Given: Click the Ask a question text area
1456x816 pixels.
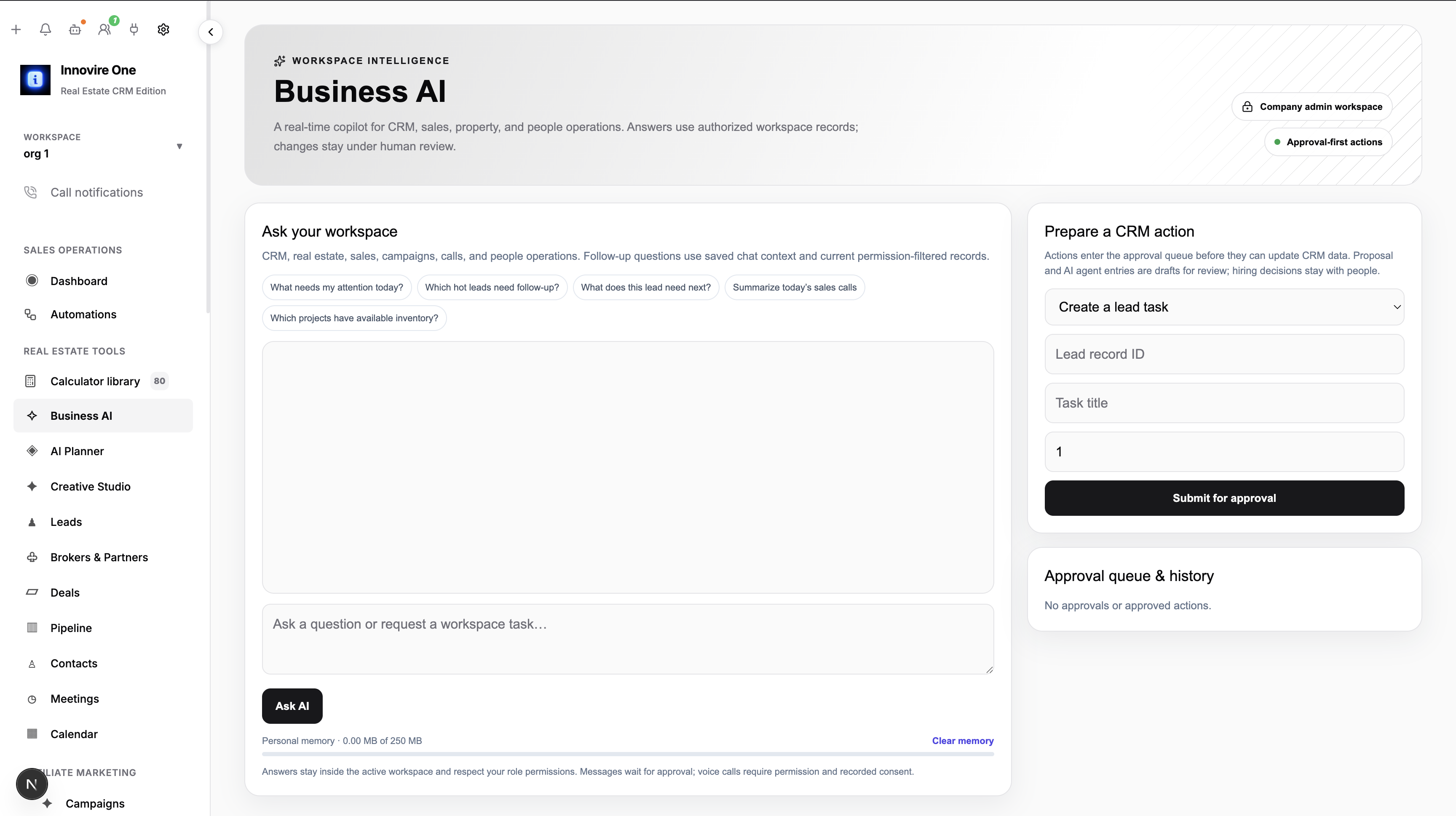Looking at the screenshot, I should (x=627, y=639).
